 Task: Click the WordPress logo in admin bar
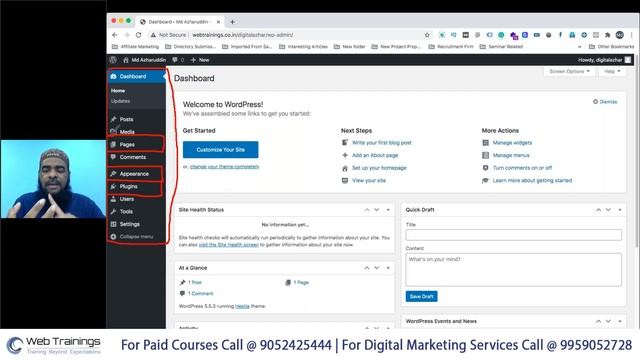point(113,60)
